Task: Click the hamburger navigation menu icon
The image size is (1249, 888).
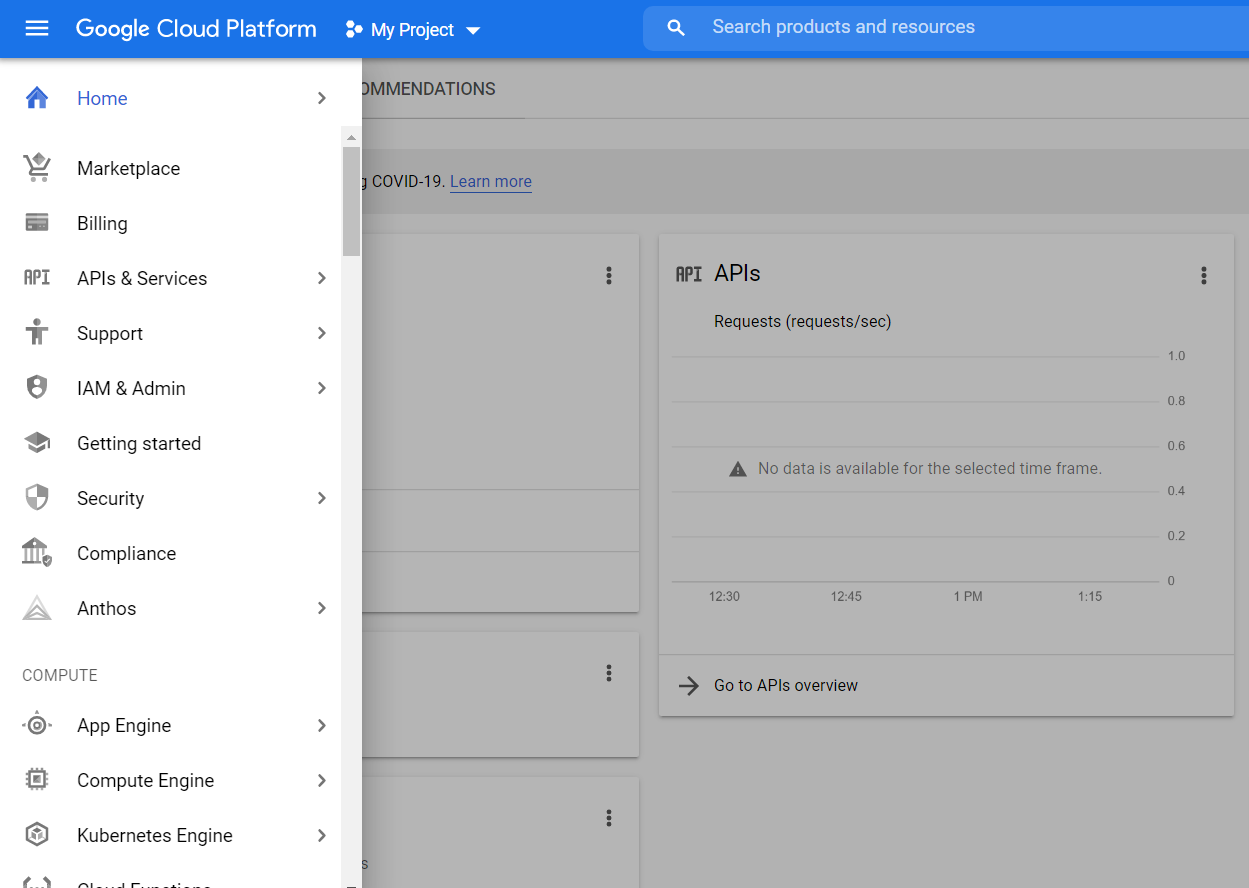Action: 37,29
